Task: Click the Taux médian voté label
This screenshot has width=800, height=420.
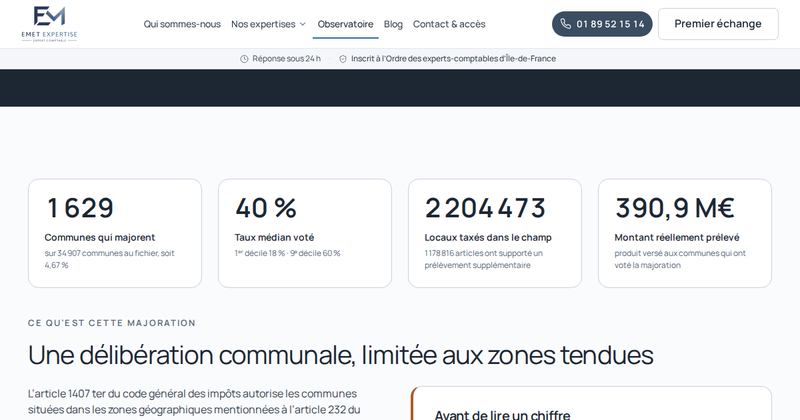Action: coord(274,237)
